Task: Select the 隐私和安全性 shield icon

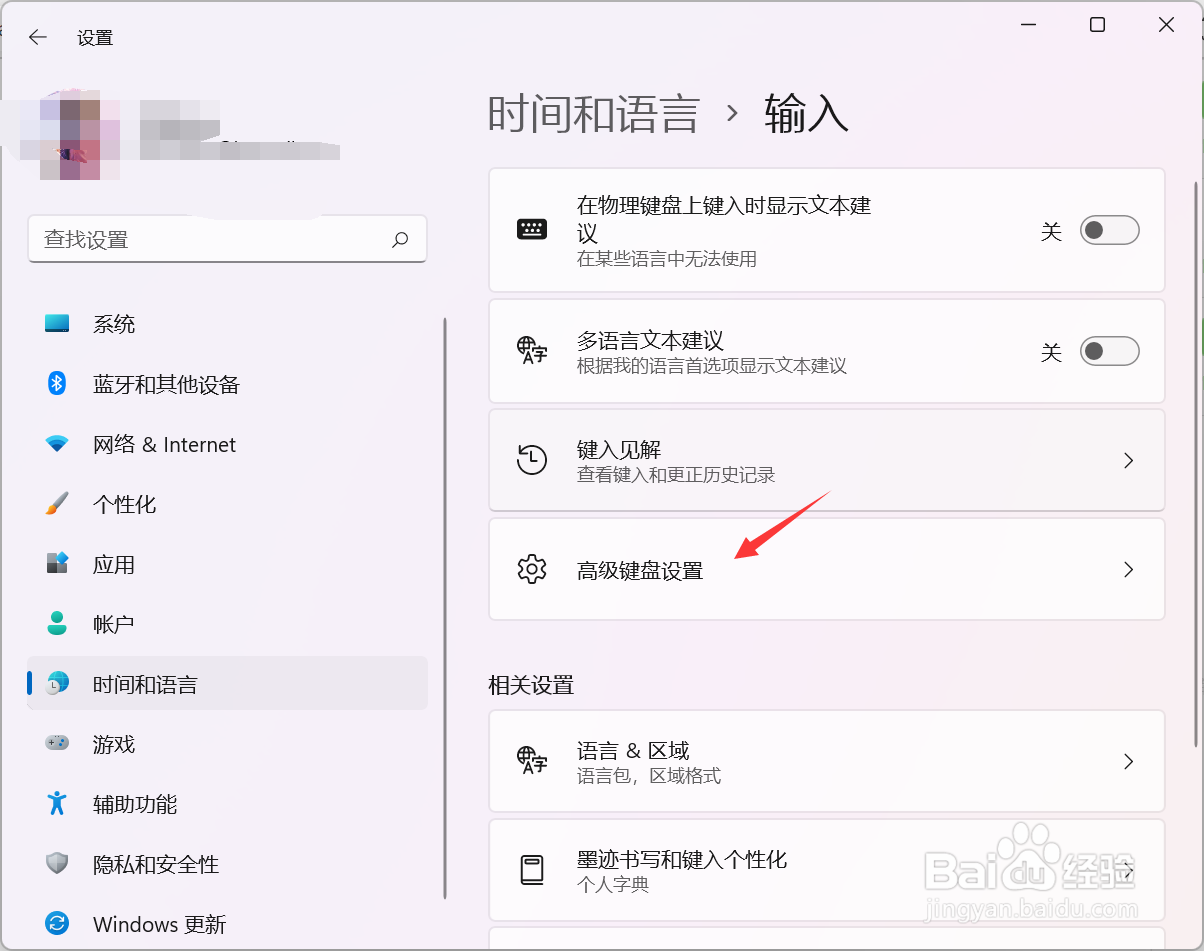Action: [57, 864]
